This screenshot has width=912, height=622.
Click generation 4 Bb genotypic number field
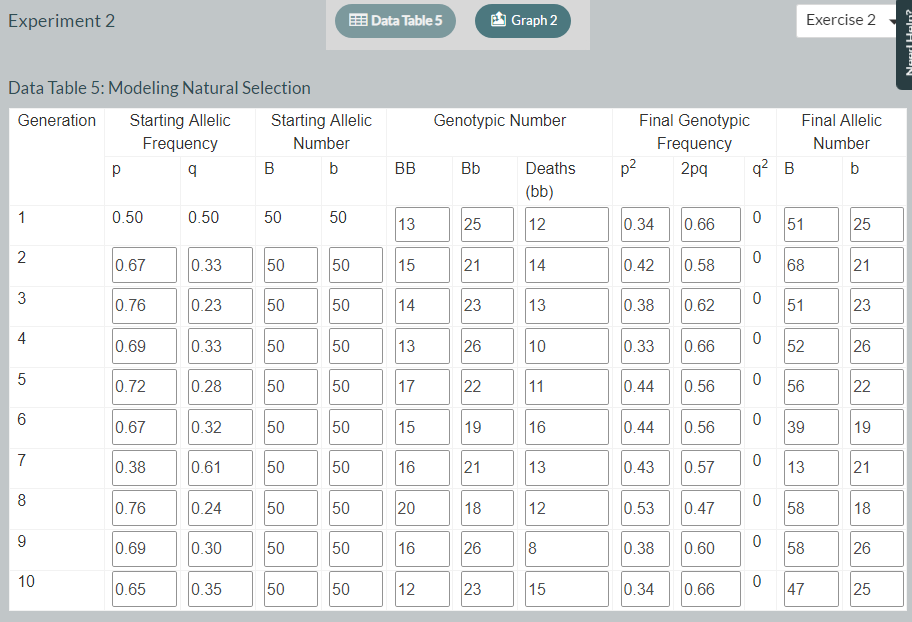tap(487, 346)
